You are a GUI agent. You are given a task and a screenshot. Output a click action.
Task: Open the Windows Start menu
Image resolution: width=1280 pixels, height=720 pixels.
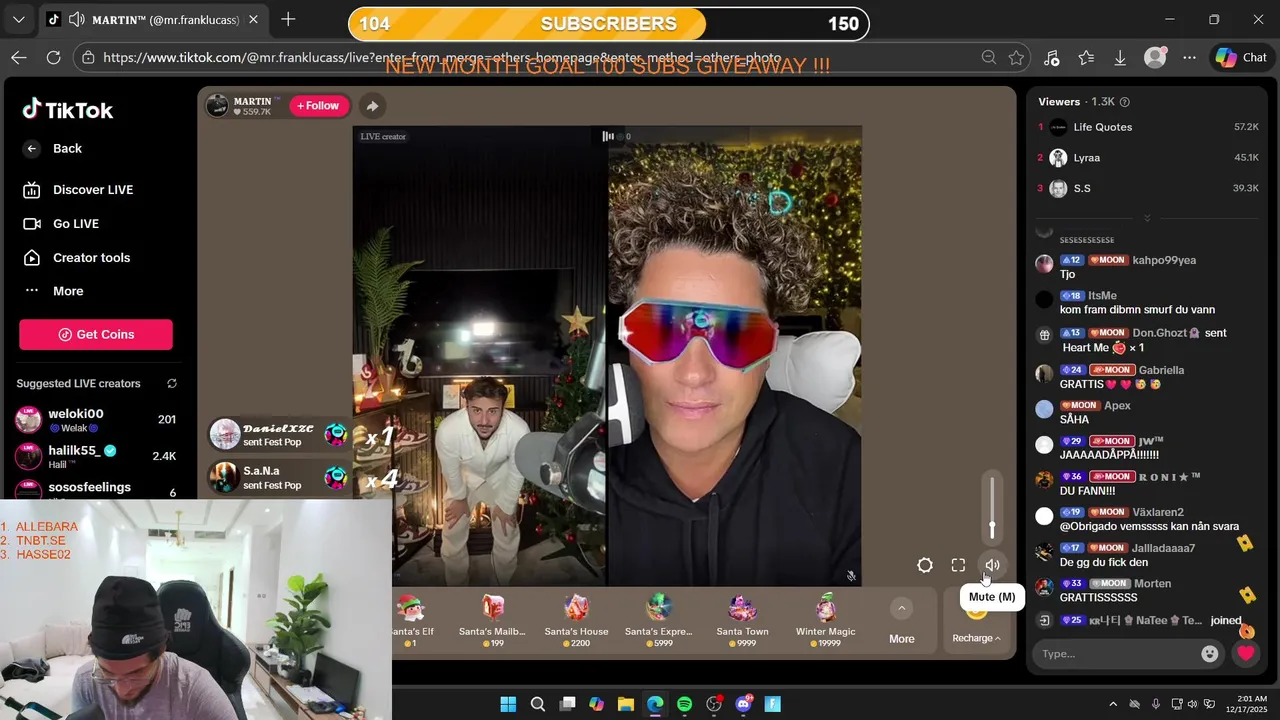[508, 704]
